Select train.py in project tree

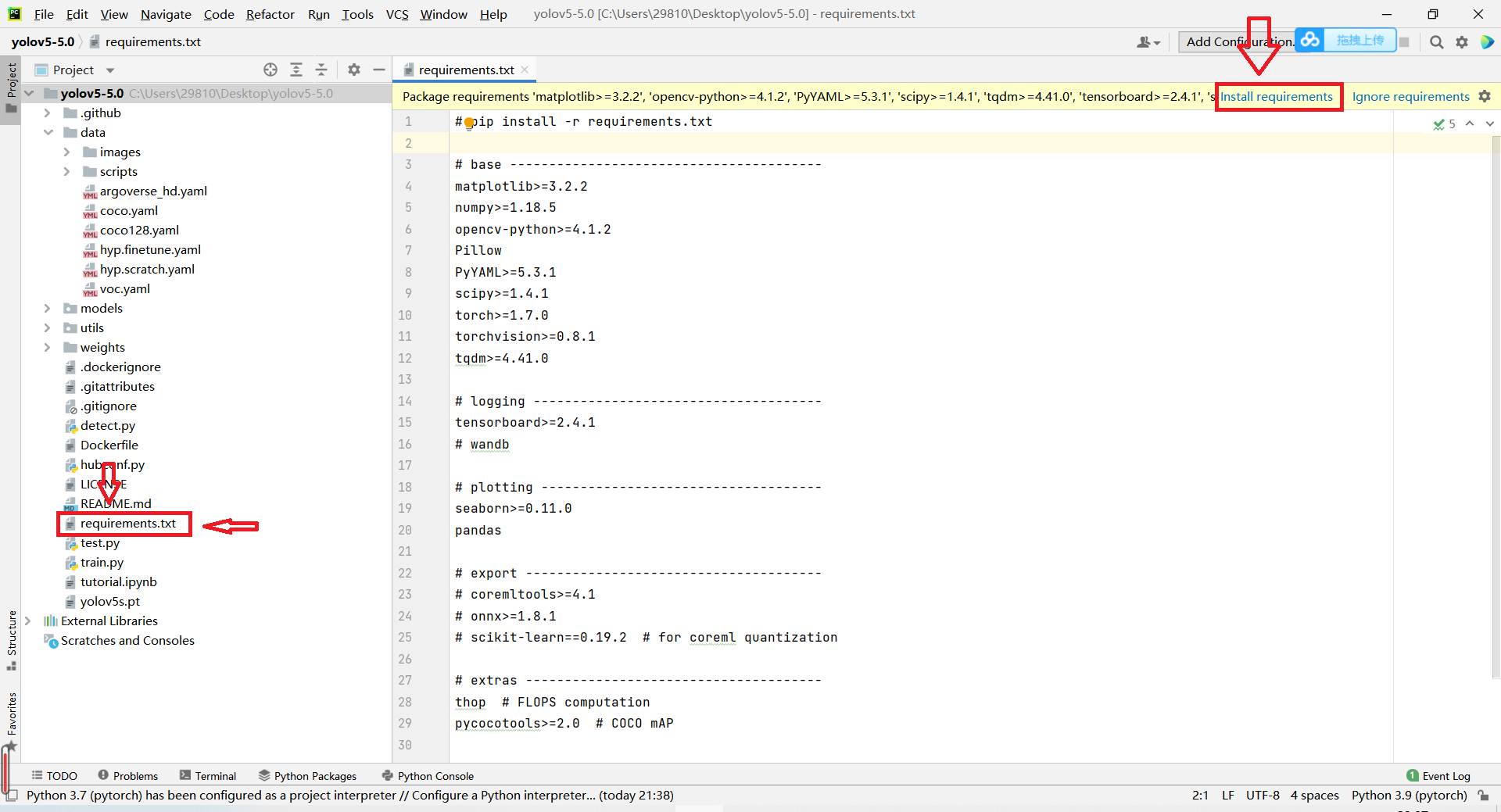[x=102, y=562]
